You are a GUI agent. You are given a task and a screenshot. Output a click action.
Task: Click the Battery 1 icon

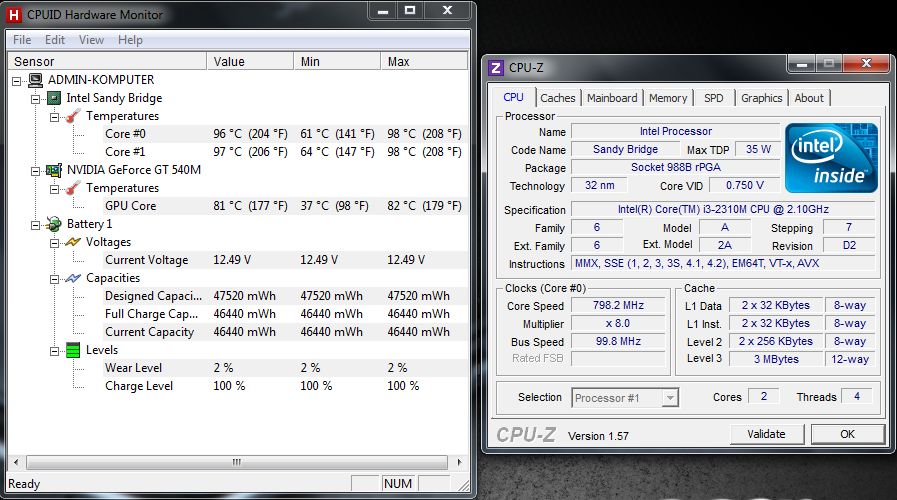(x=54, y=224)
